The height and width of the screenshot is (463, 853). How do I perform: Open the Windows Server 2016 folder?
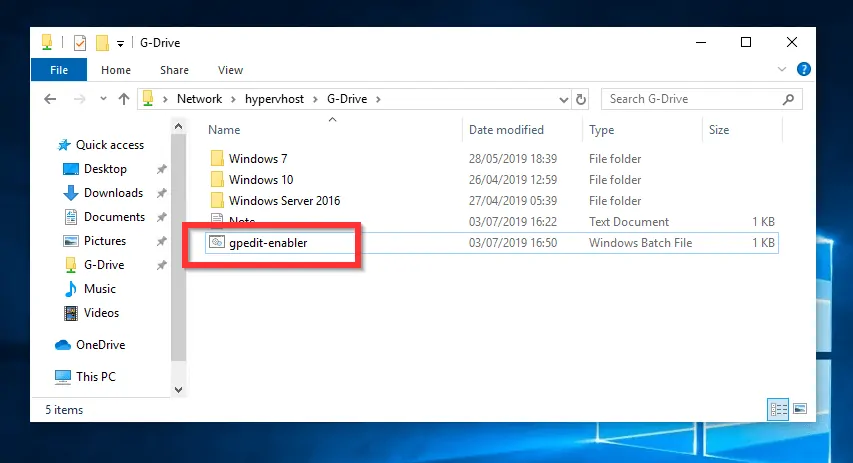284,201
